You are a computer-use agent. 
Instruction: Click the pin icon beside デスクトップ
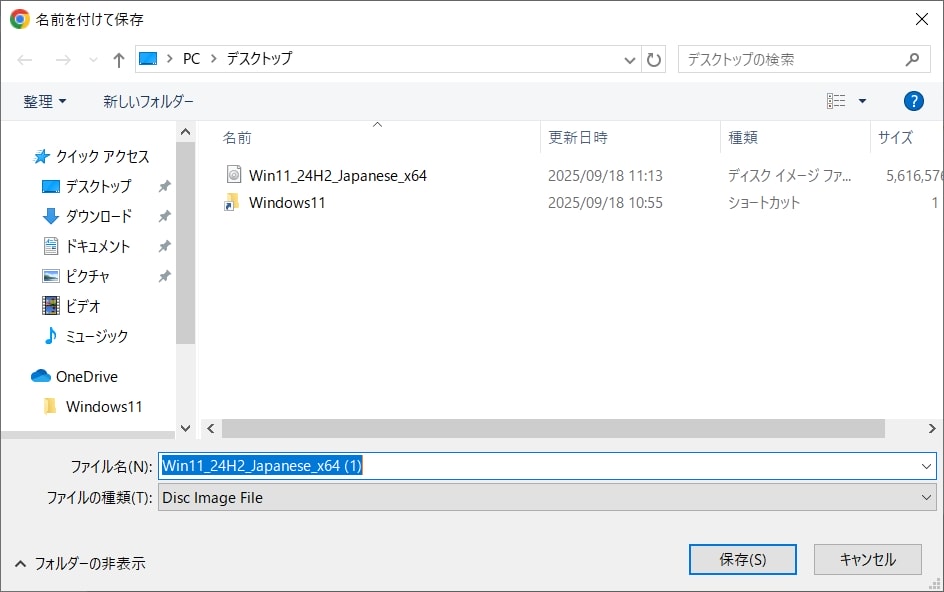pyautogui.click(x=164, y=187)
